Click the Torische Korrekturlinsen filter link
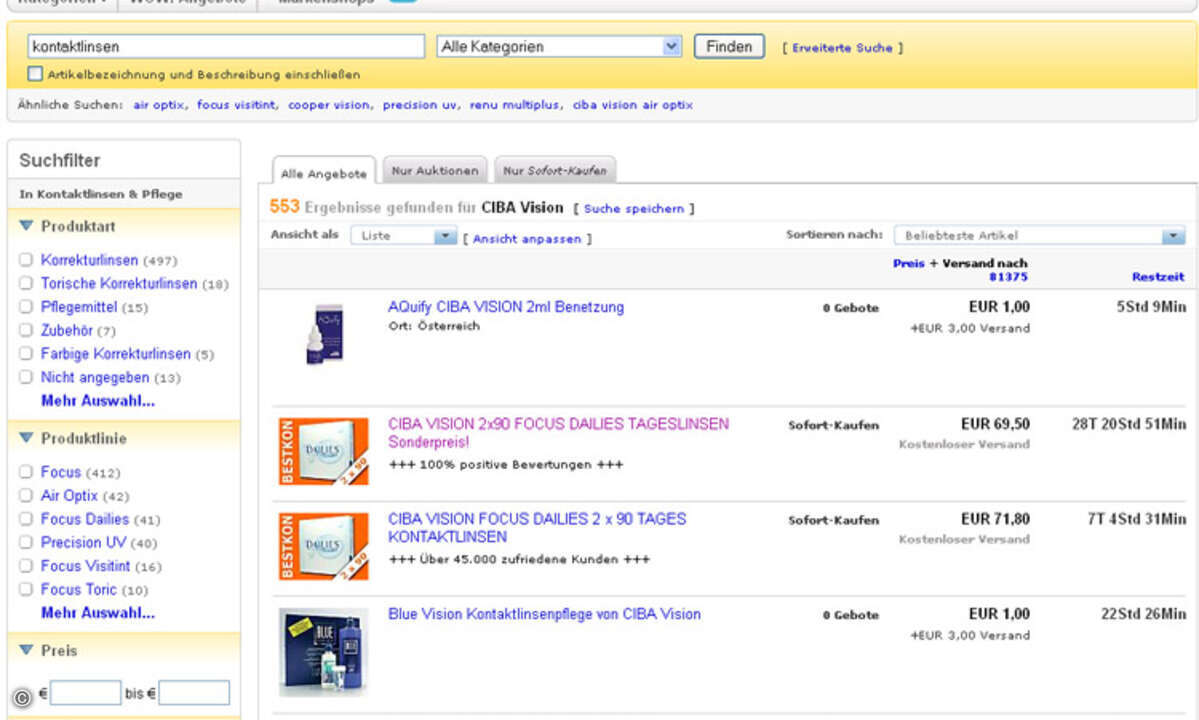This screenshot has height=720, width=1199. pos(119,284)
